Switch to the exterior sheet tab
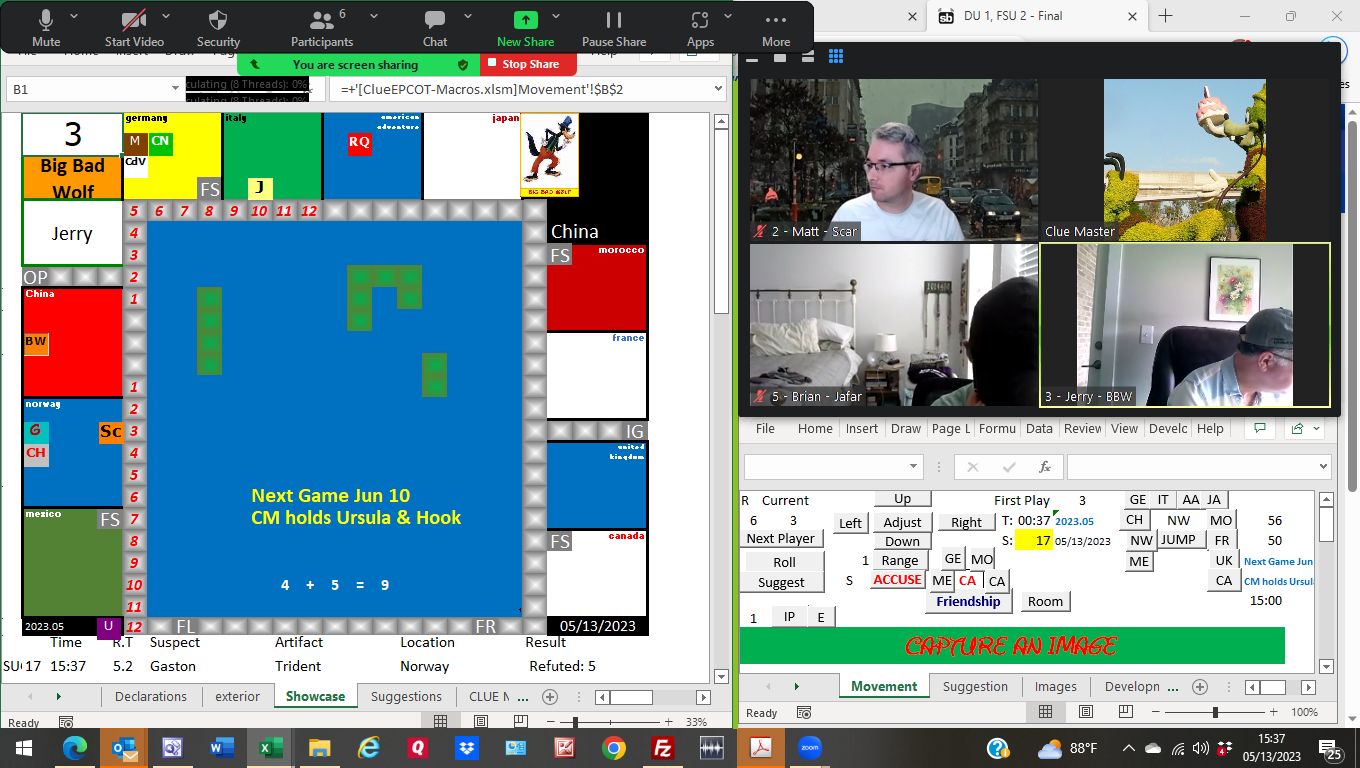The width and height of the screenshot is (1360, 768). 238,696
